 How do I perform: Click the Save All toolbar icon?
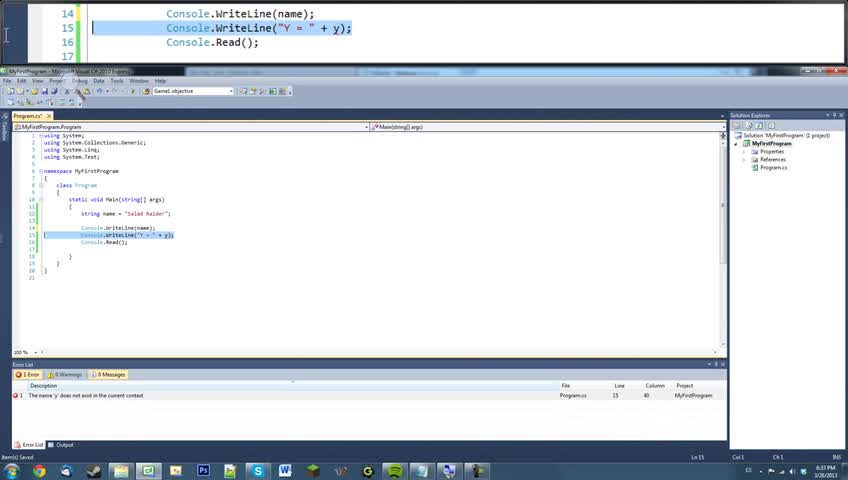click(x=54, y=91)
